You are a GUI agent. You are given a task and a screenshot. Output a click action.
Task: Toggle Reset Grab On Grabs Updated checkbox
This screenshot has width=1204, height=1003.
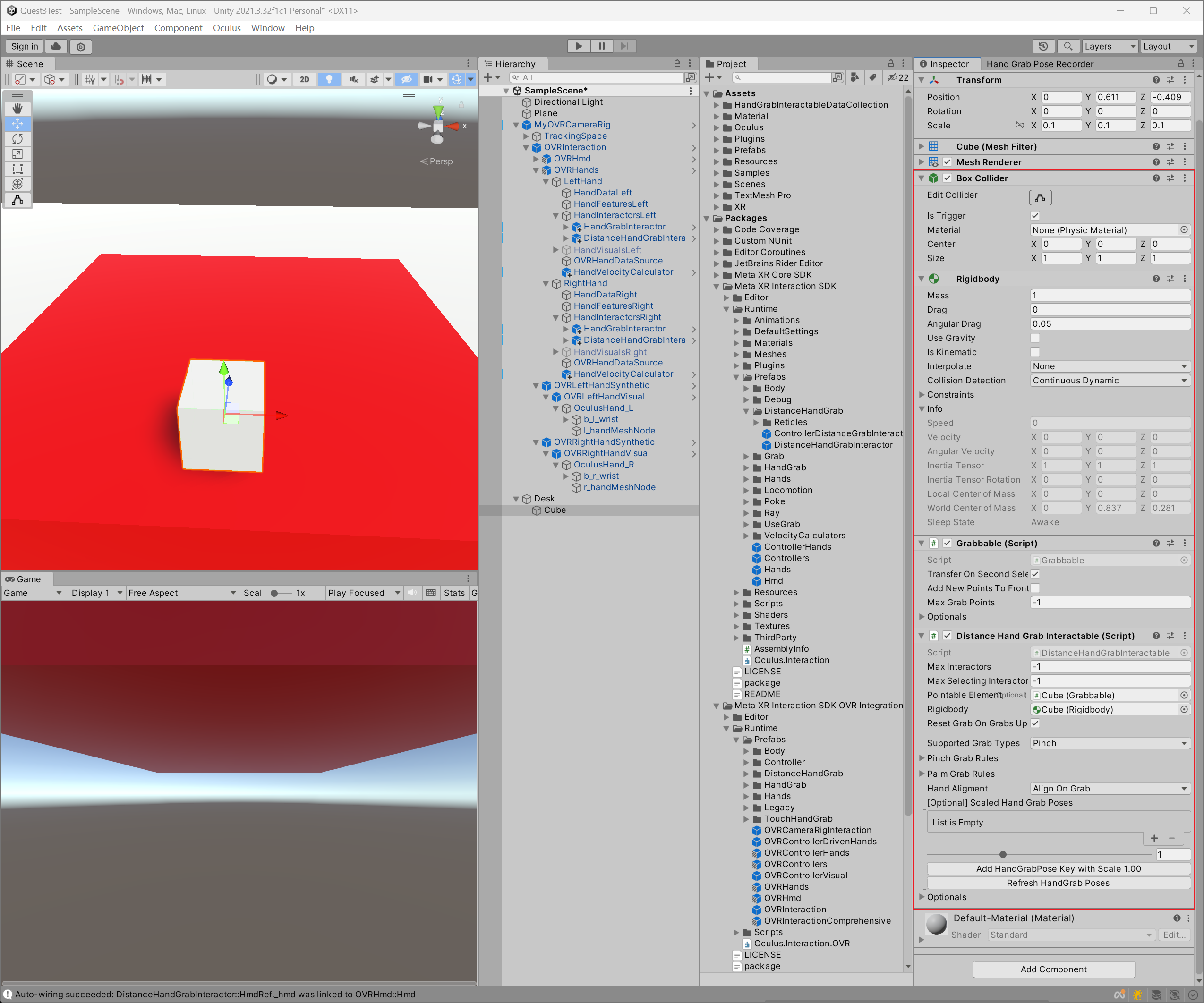click(1035, 723)
